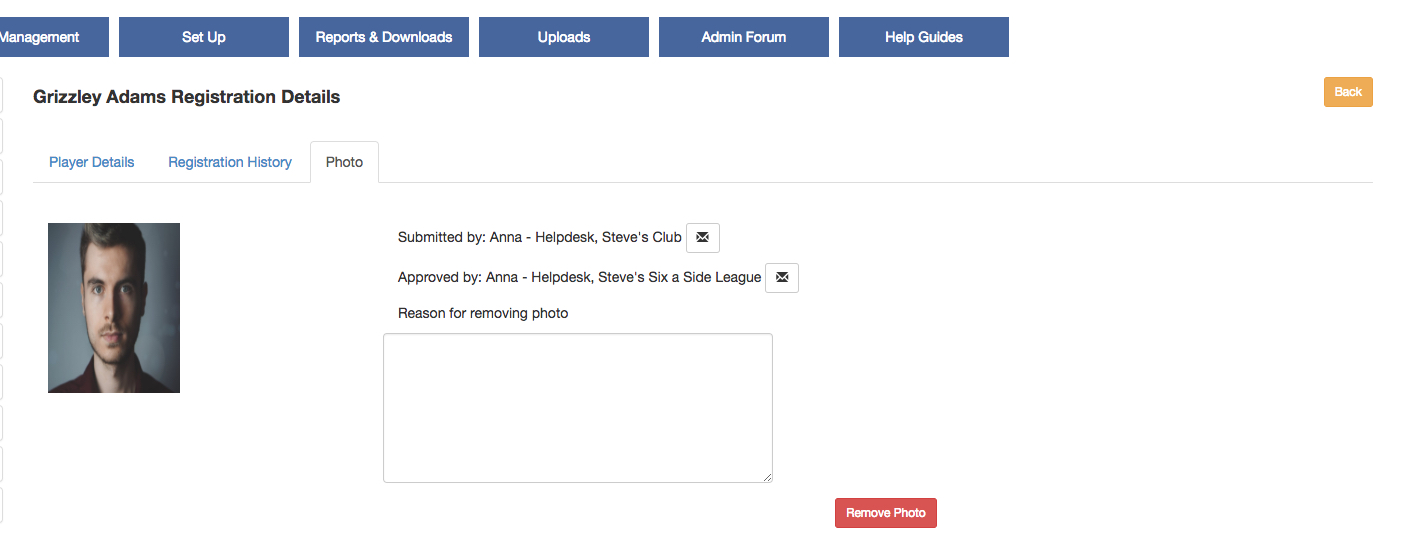The image size is (1403, 546).
Task: Open Help Guides
Action: click(924, 37)
